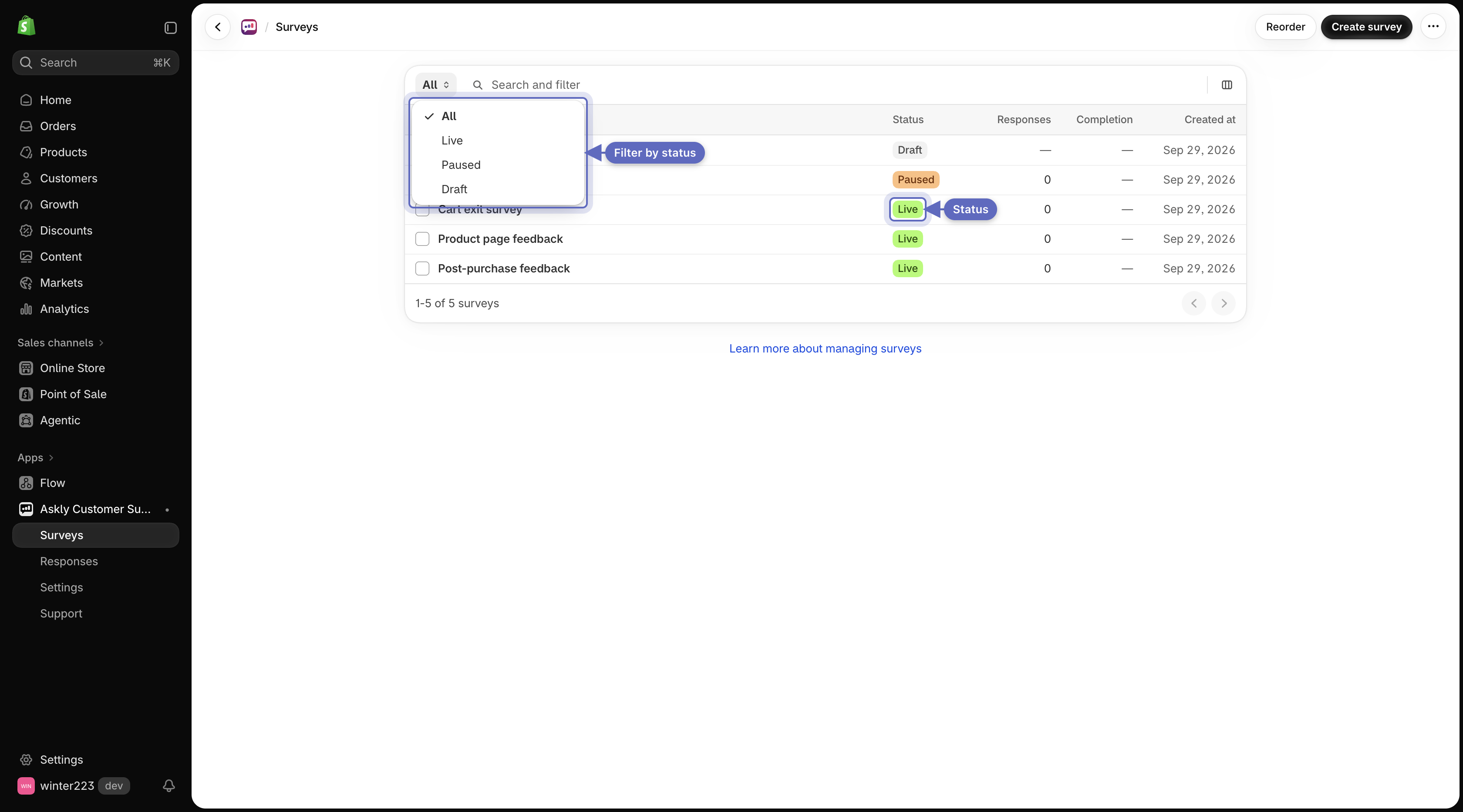
Task: Open Discounts in the sidebar
Action: 95,230
